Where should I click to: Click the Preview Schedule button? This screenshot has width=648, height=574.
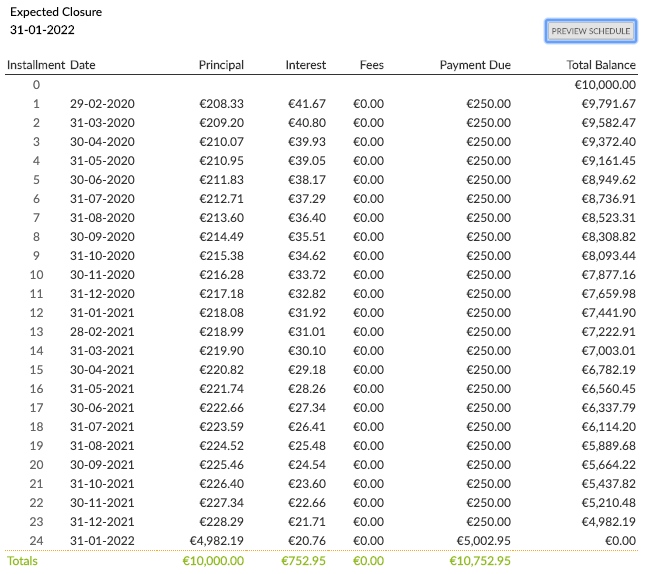(x=591, y=31)
